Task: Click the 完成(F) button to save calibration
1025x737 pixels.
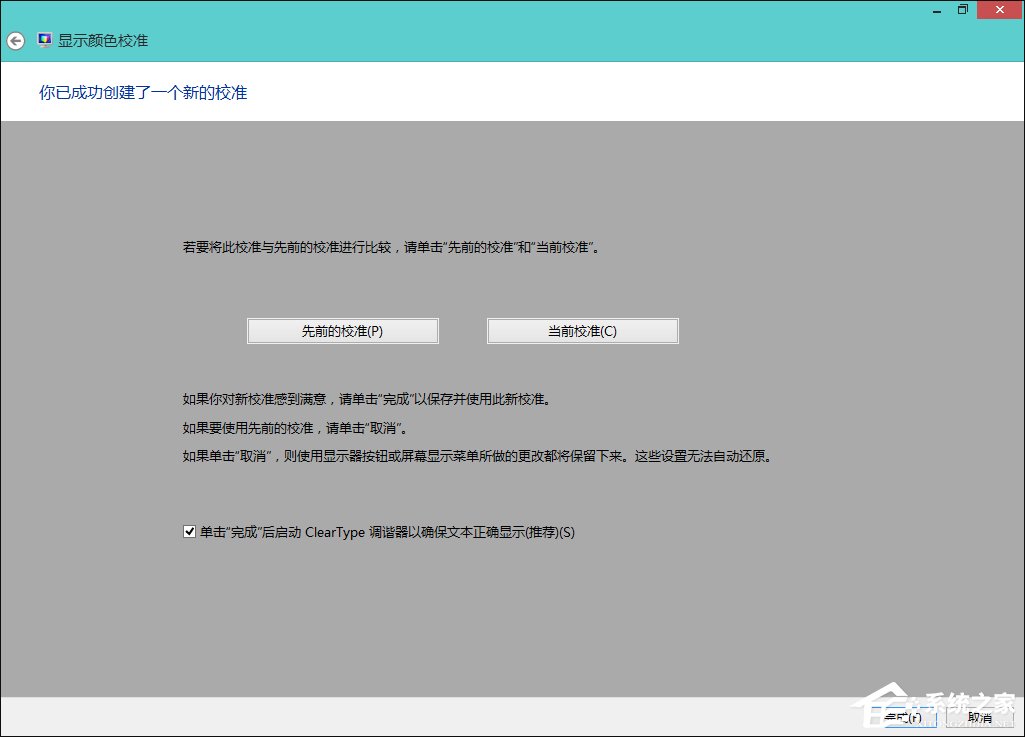Action: coord(903,716)
